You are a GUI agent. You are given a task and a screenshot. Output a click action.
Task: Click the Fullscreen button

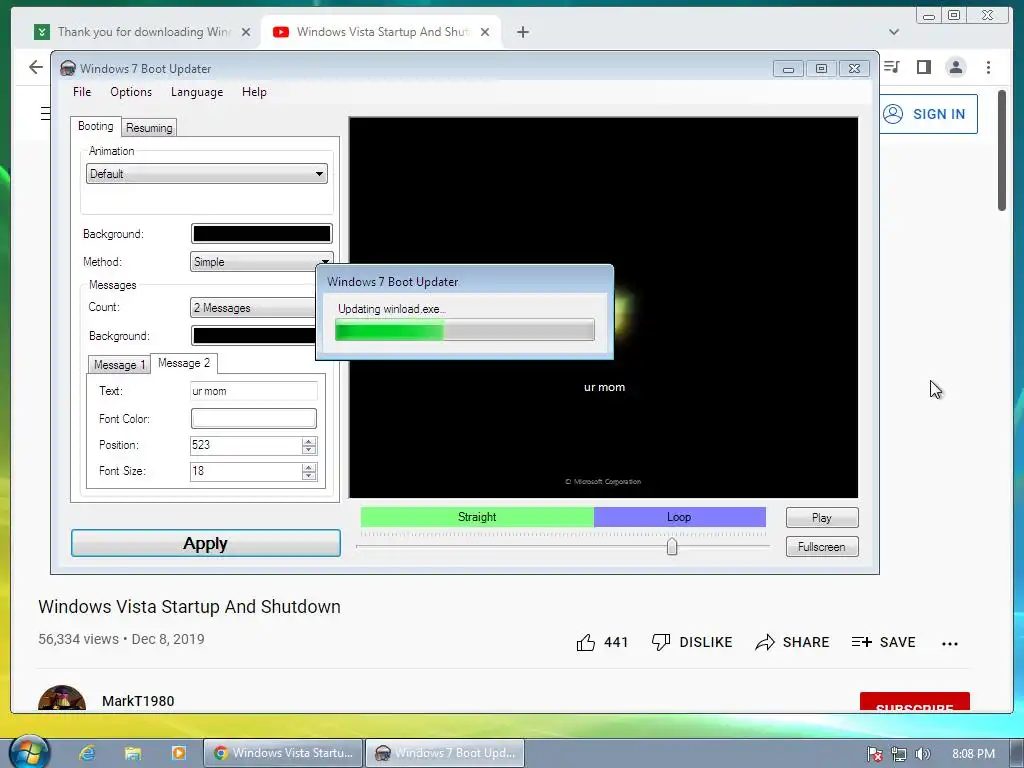[822, 547]
